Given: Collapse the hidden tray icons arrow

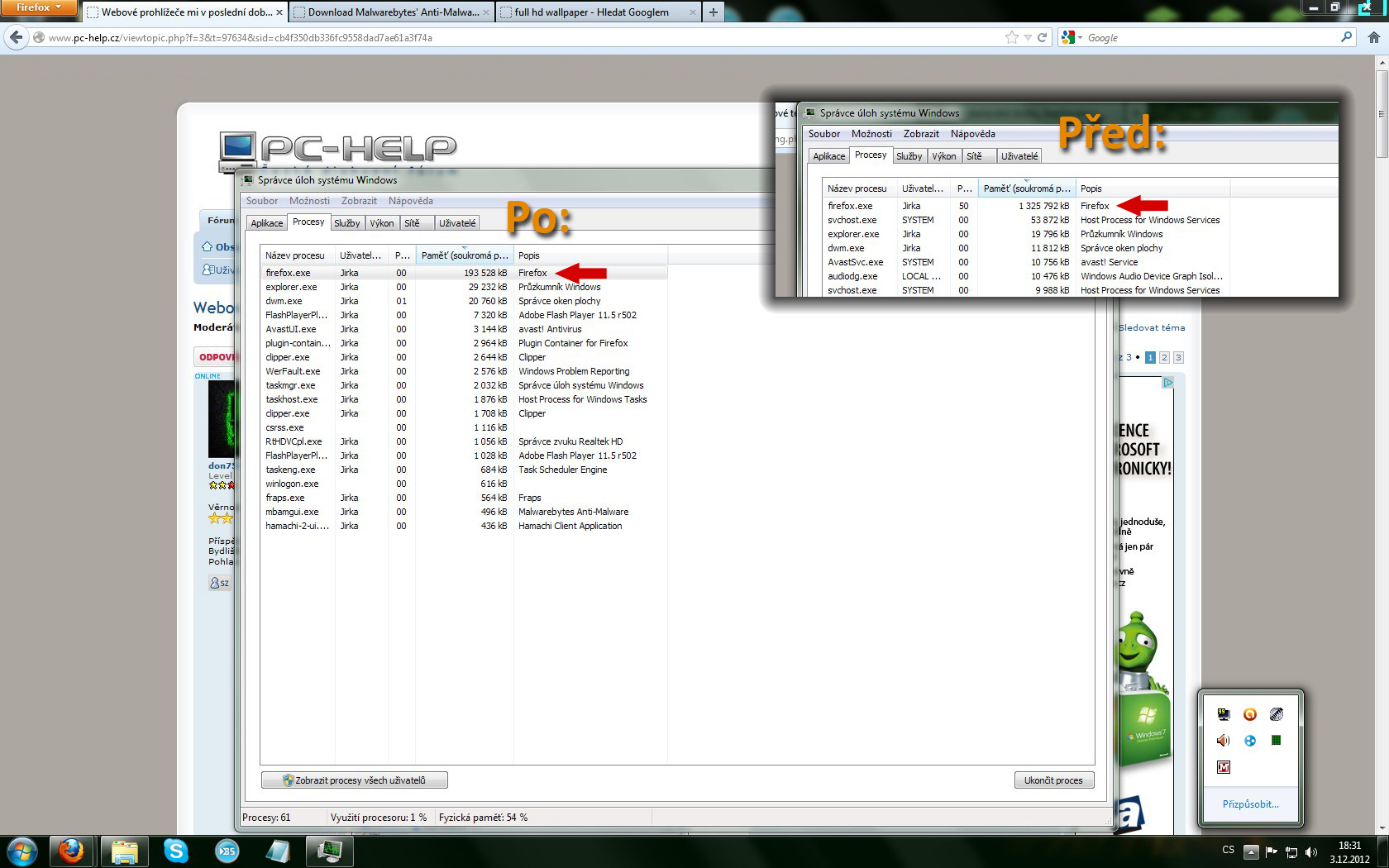Looking at the screenshot, I should [x=1251, y=852].
